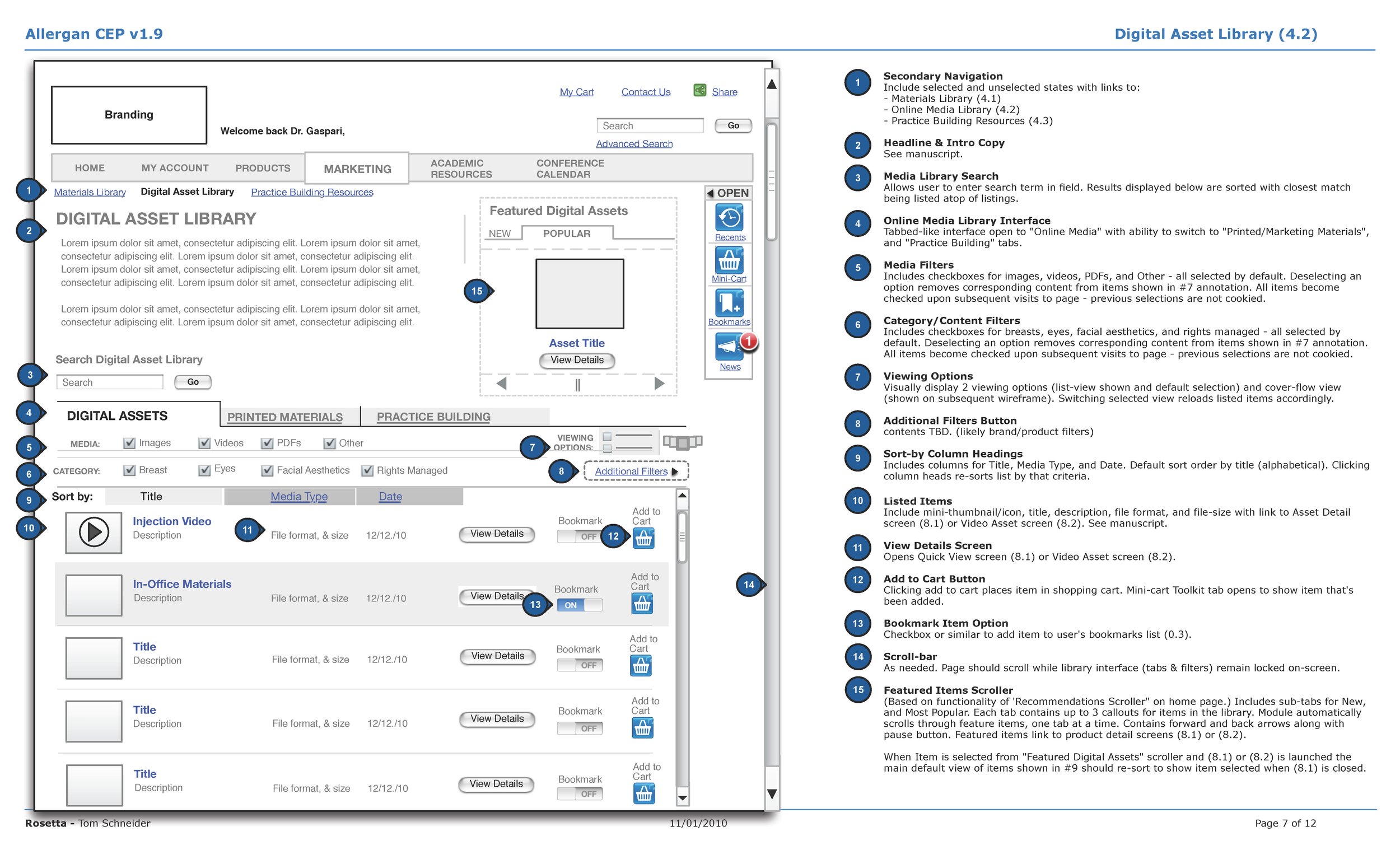Click page scrollbar down arrow
Screen dimensions: 1400x850
[772, 794]
